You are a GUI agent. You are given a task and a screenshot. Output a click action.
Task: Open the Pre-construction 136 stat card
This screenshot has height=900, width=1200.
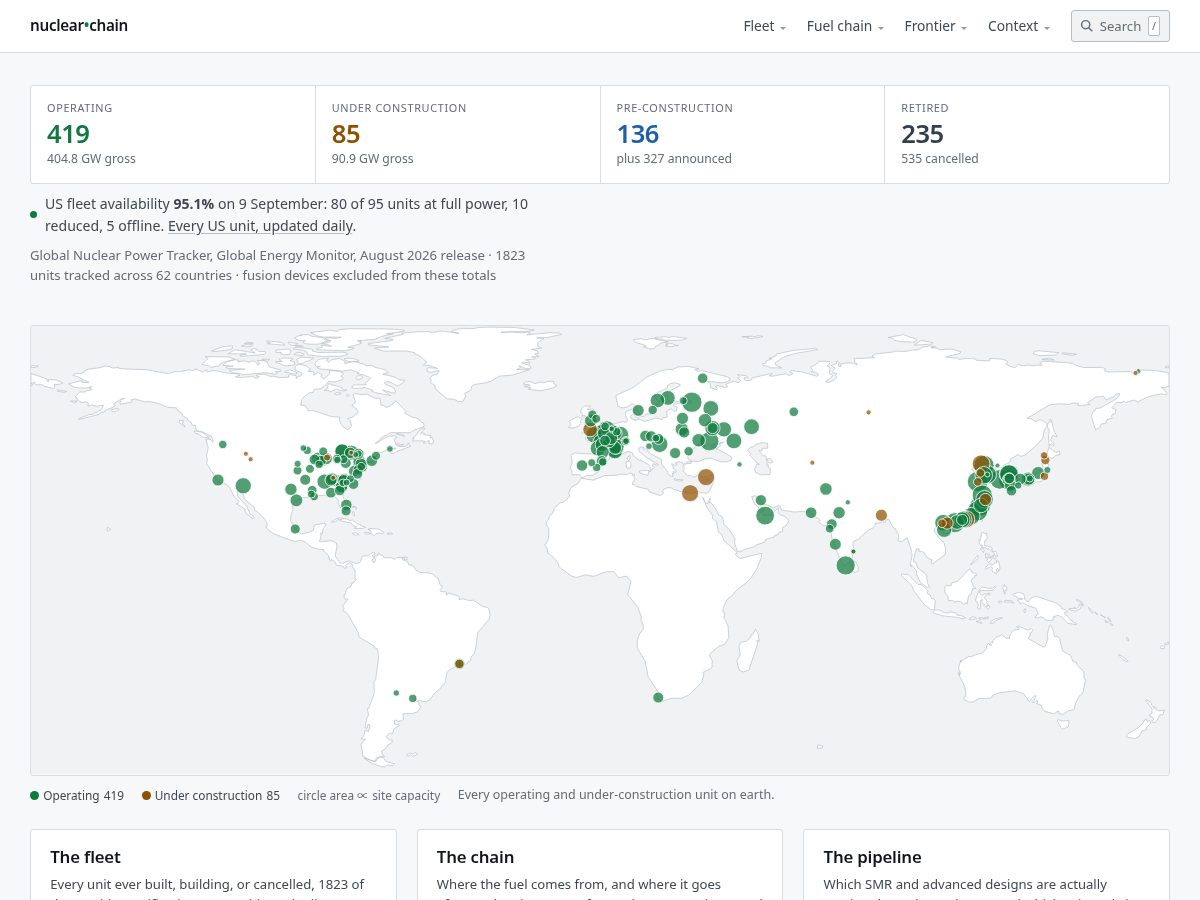point(742,134)
